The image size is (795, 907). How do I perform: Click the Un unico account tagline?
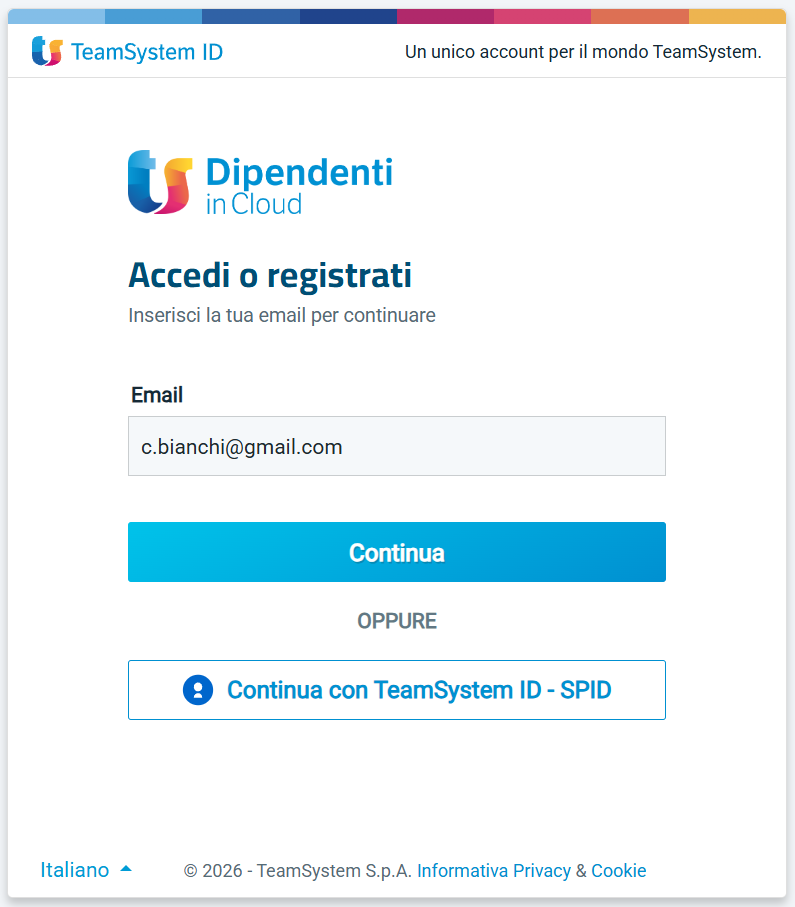tap(583, 52)
